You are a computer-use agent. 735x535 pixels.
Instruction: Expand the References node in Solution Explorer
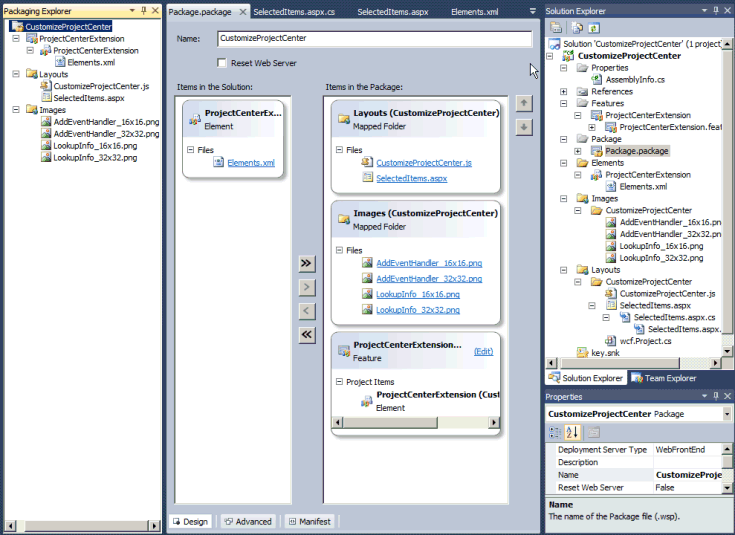[563, 91]
